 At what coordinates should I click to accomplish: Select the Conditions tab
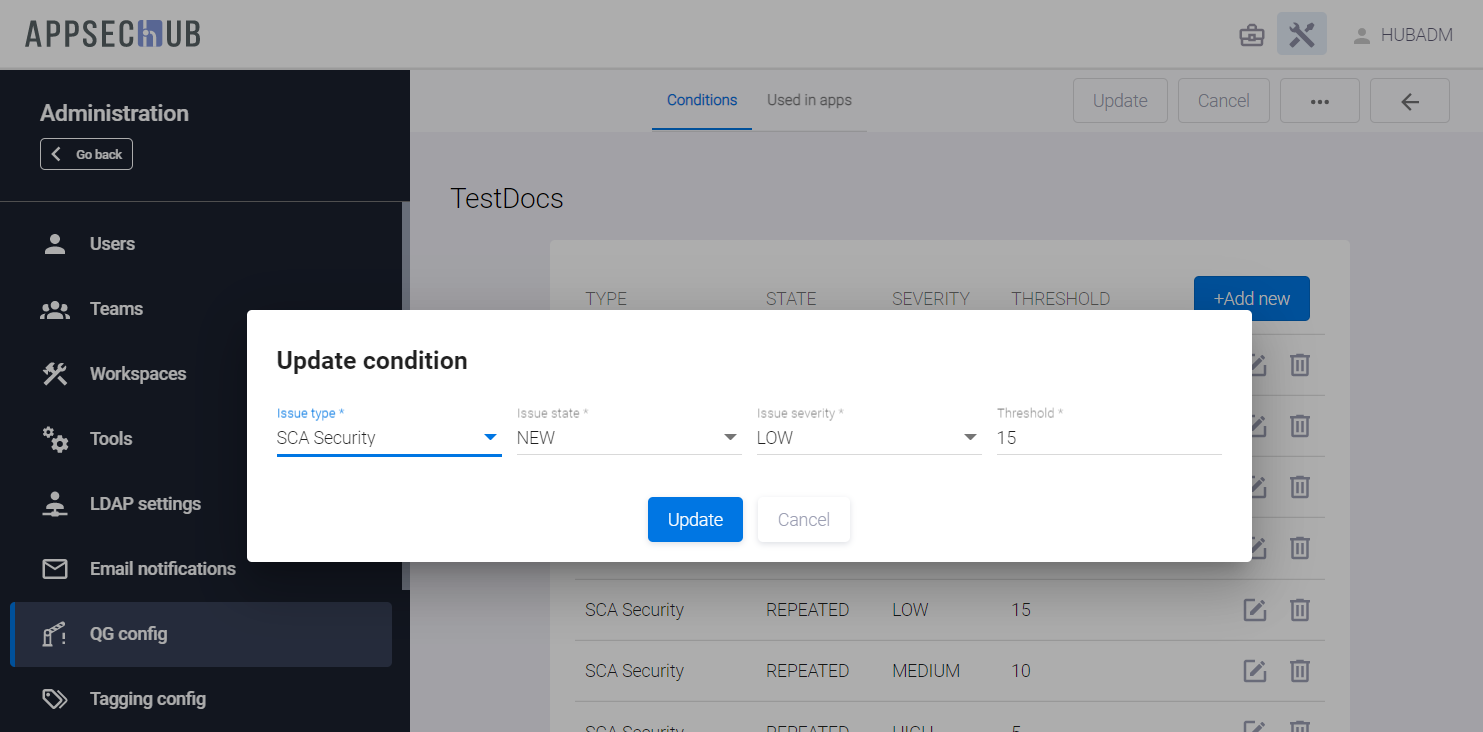point(702,100)
